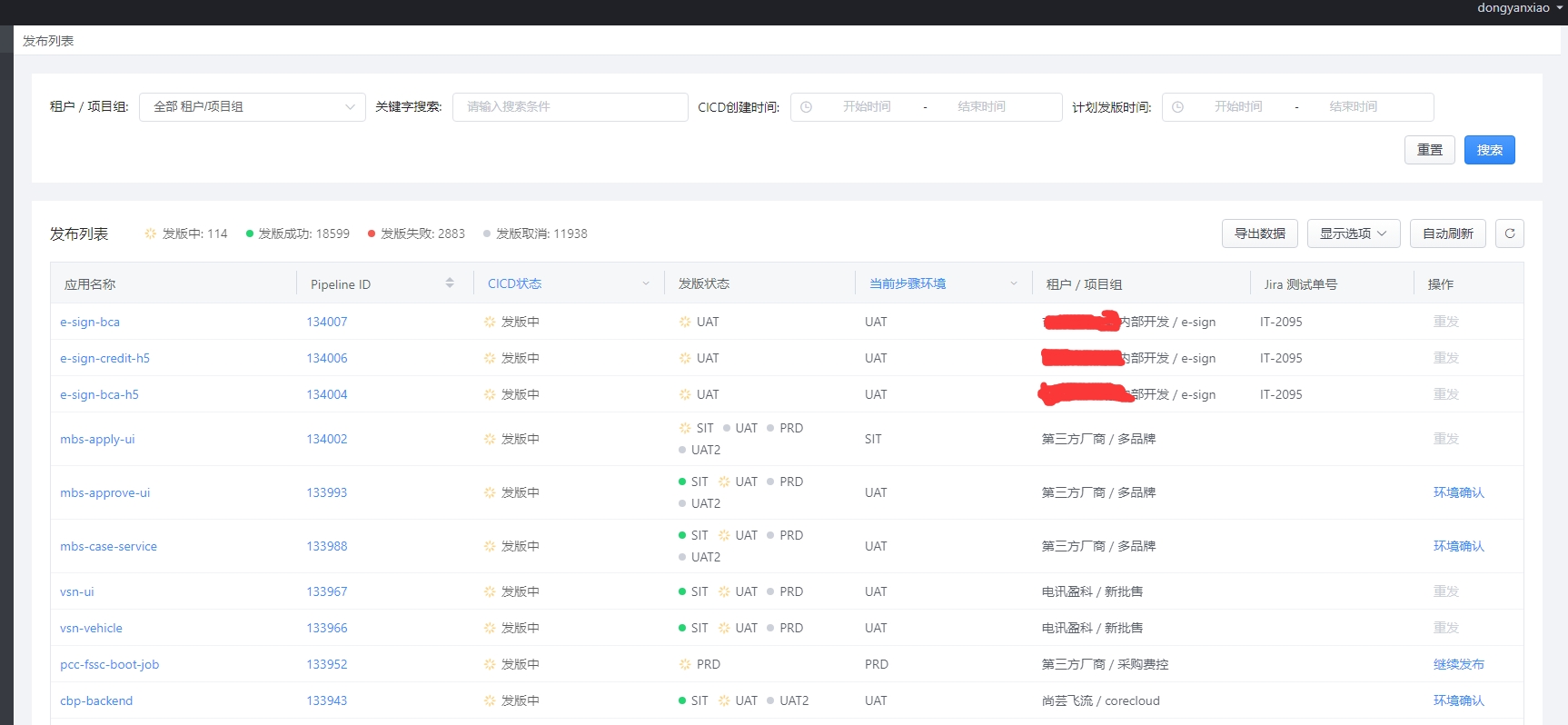Click the PRD spinner icon in pcc-fssc-boot-job row
The image size is (1568, 725).
click(x=685, y=664)
